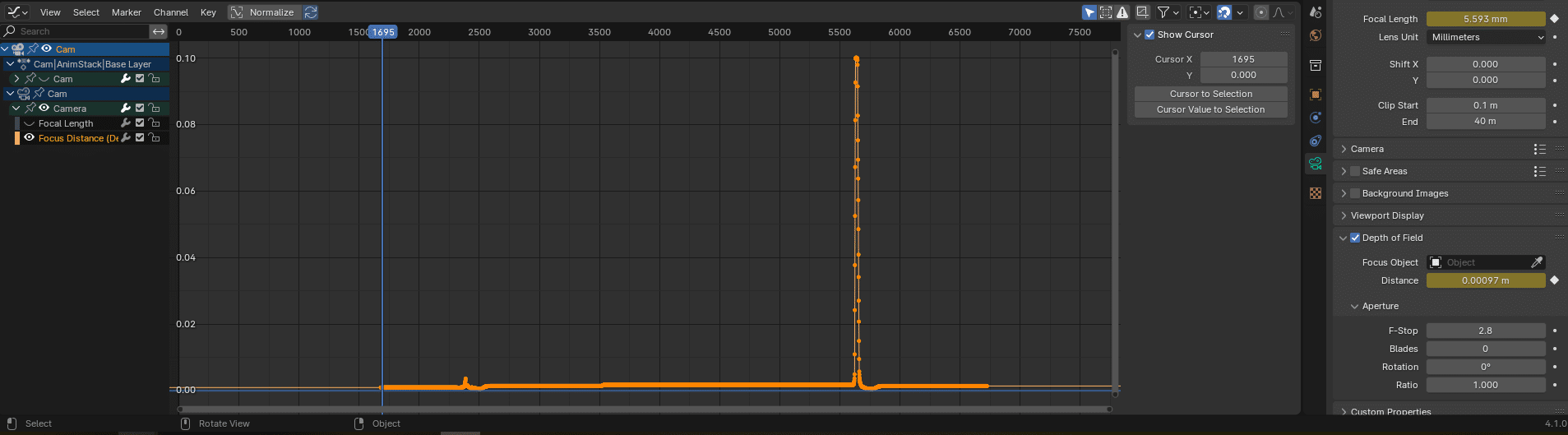The image size is (1568, 435).
Task: Hide the Focus Distance curve via eye icon
Action: [x=30, y=138]
